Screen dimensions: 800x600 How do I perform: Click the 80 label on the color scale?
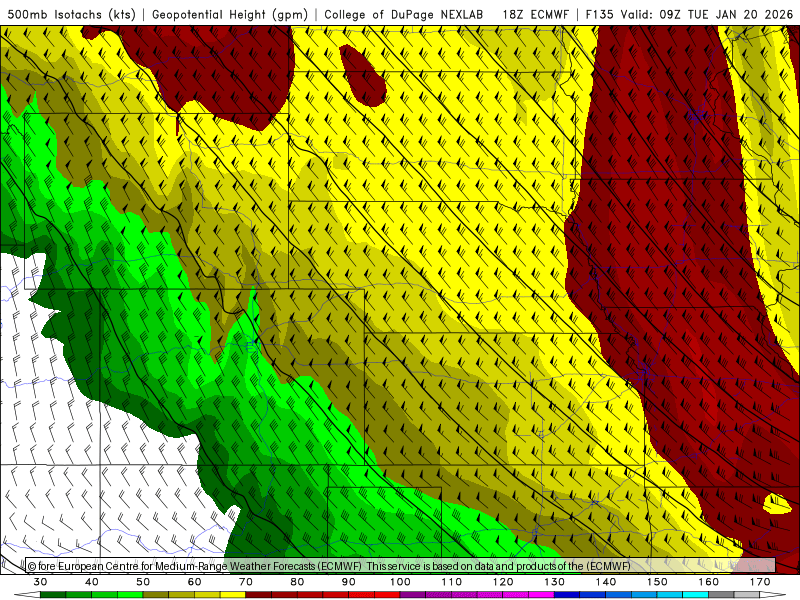pyautogui.click(x=297, y=582)
